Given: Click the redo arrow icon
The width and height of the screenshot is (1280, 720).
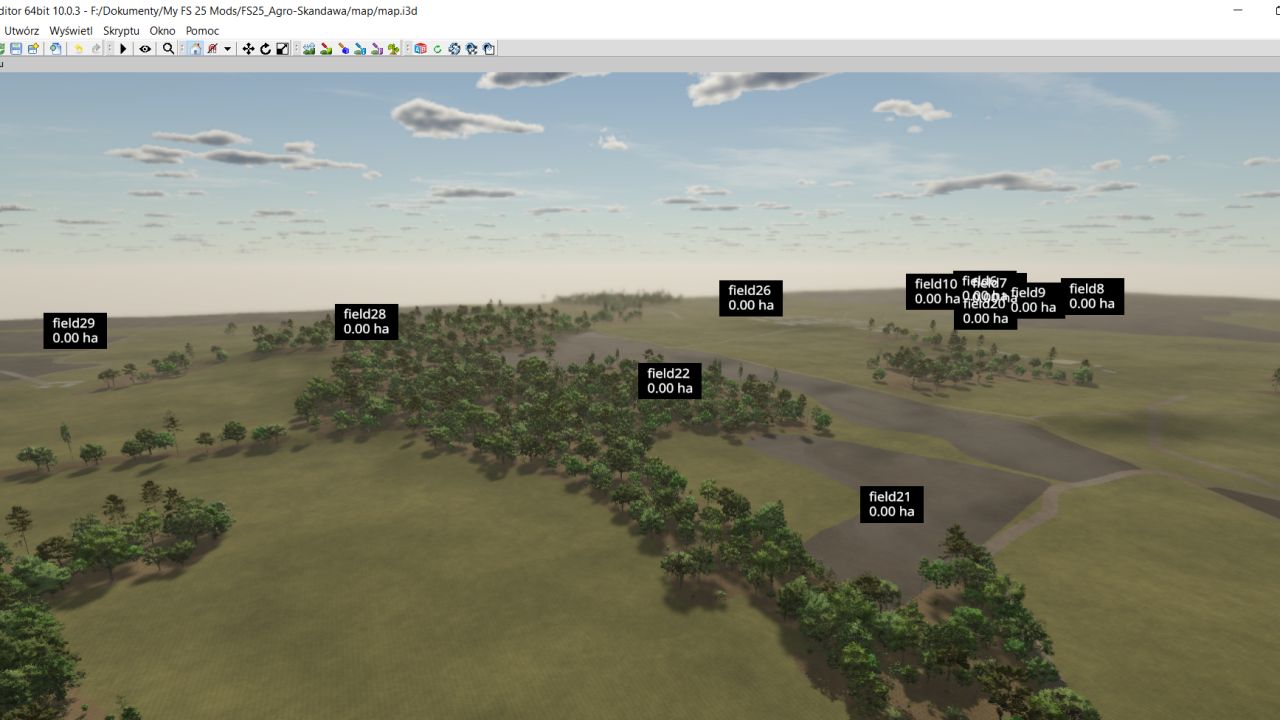Looking at the screenshot, I should (x=96, y=48).
